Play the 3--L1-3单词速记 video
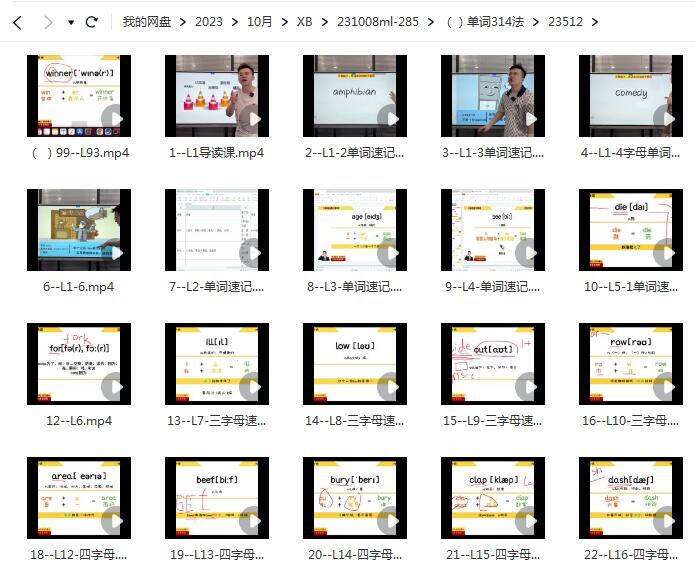 pyautogui.click(x=529, y=118)
